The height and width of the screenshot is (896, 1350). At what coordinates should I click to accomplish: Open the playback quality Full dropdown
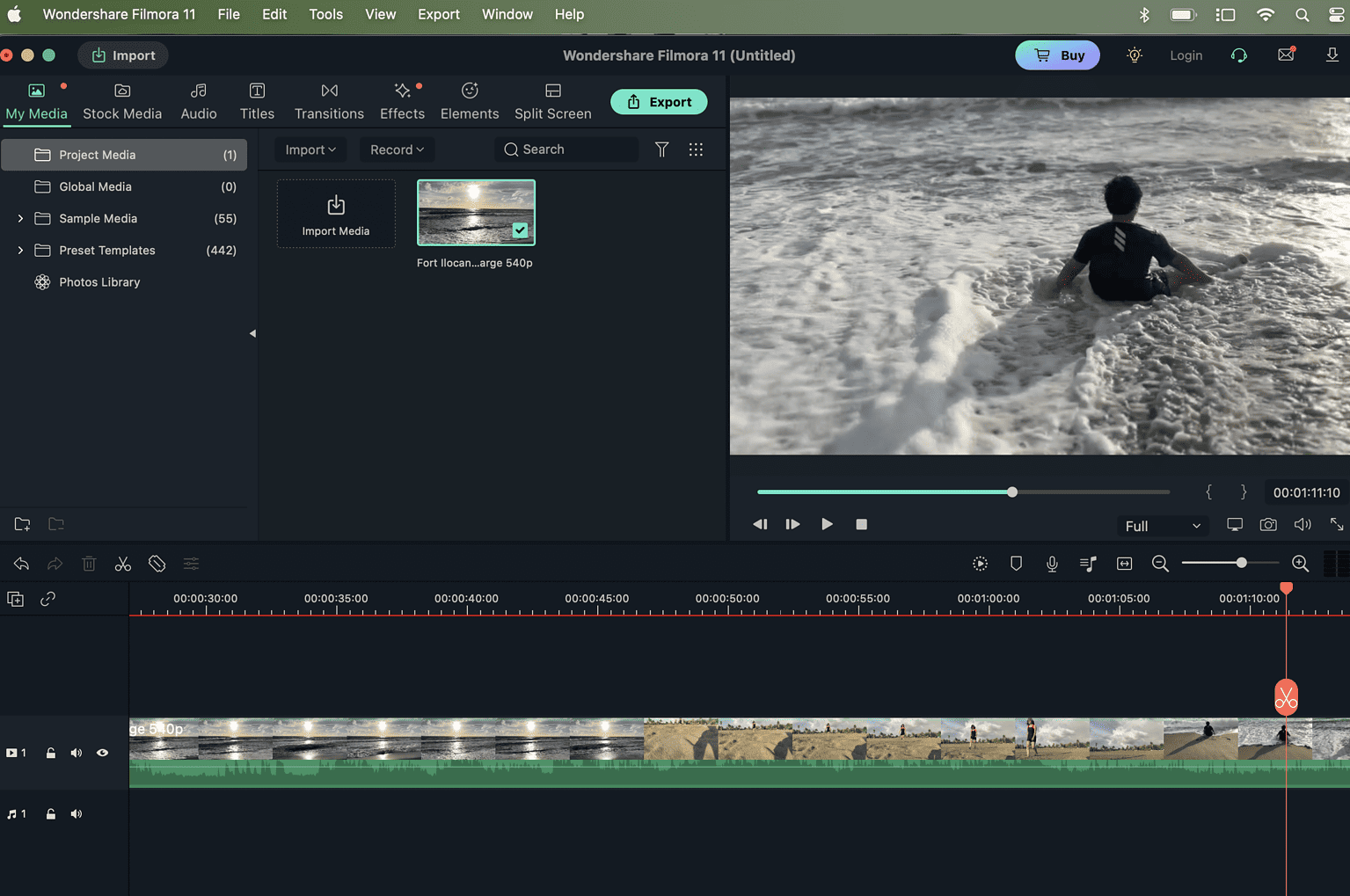(x=1162, y=525)
